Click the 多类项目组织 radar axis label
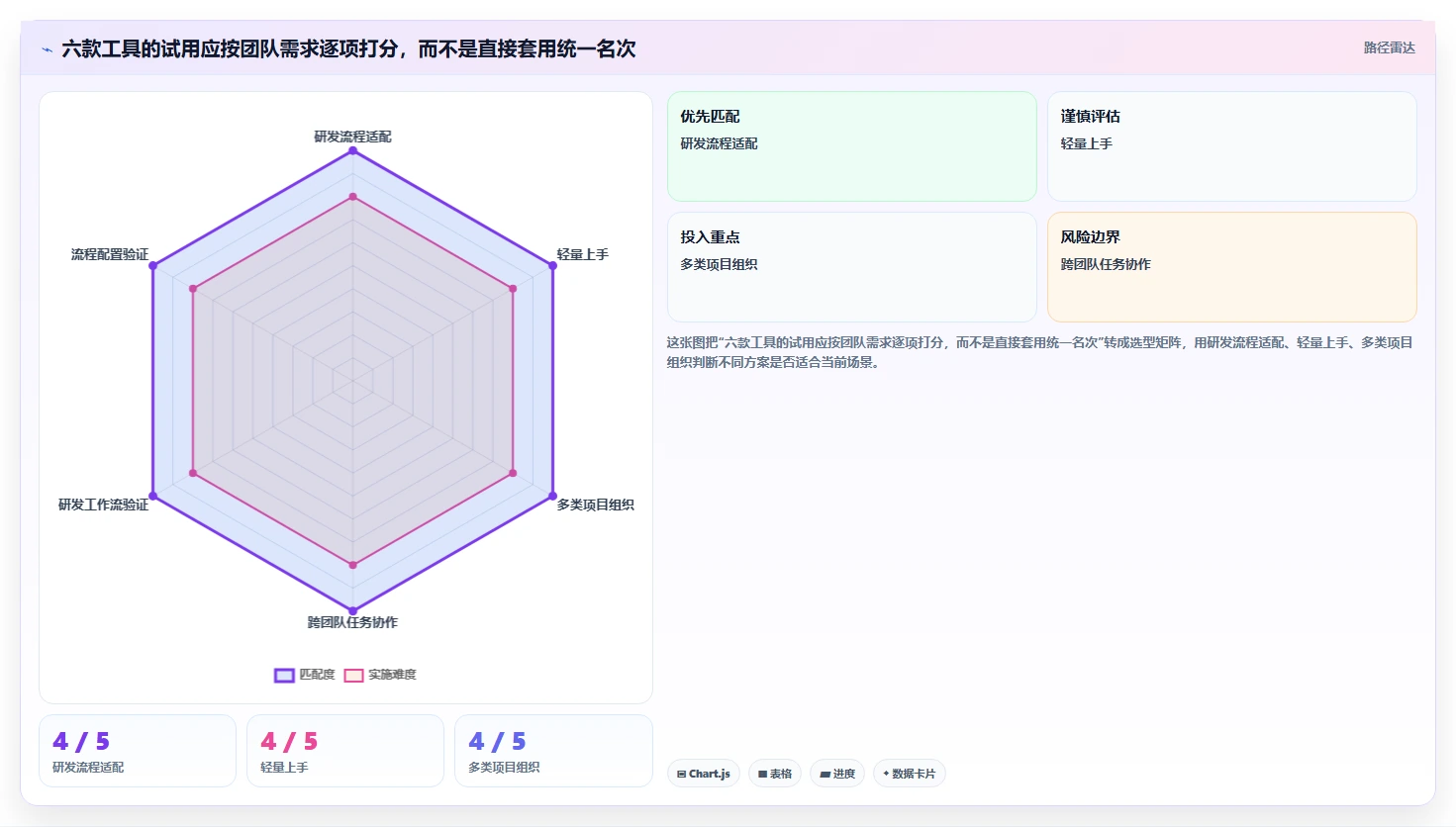 coord(595,505)
